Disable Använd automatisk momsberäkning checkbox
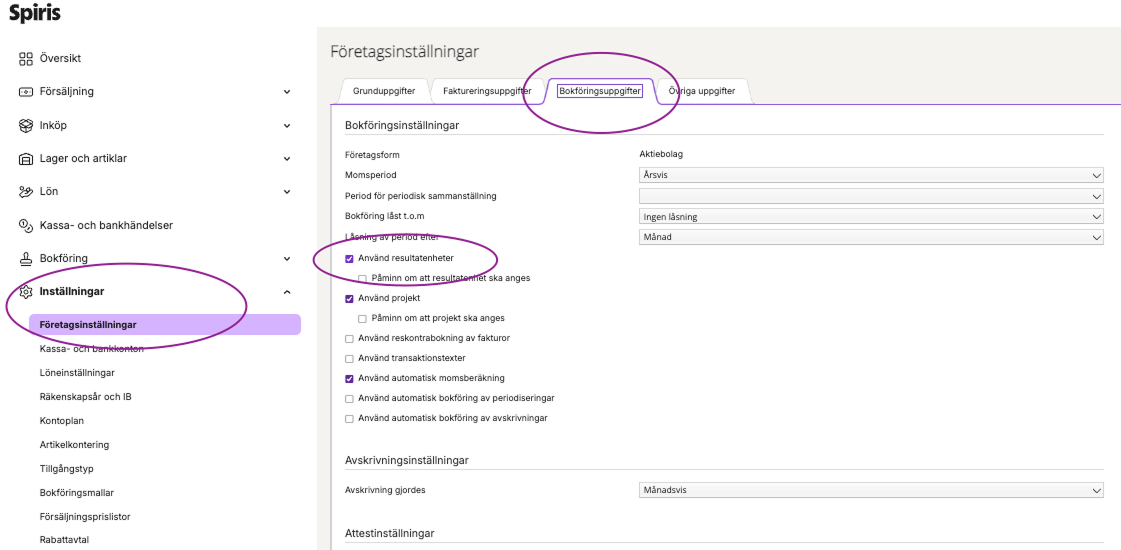This screenshot has height=550, width=1121. point(349,379)
